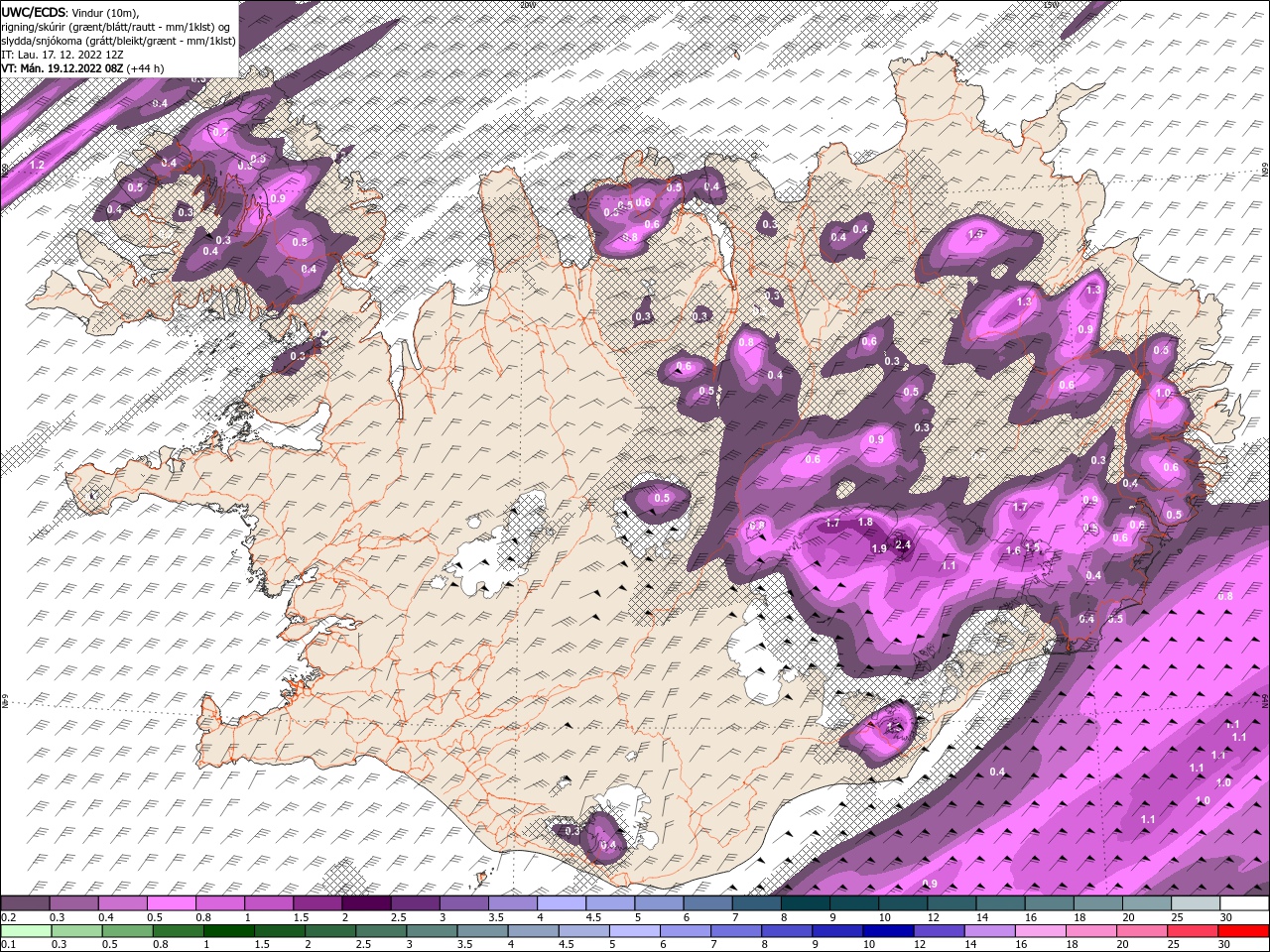Screen dimensions: 1270x952
Task: Pick the light lavender 4 swatch in the upper scale
Action: 562,903
